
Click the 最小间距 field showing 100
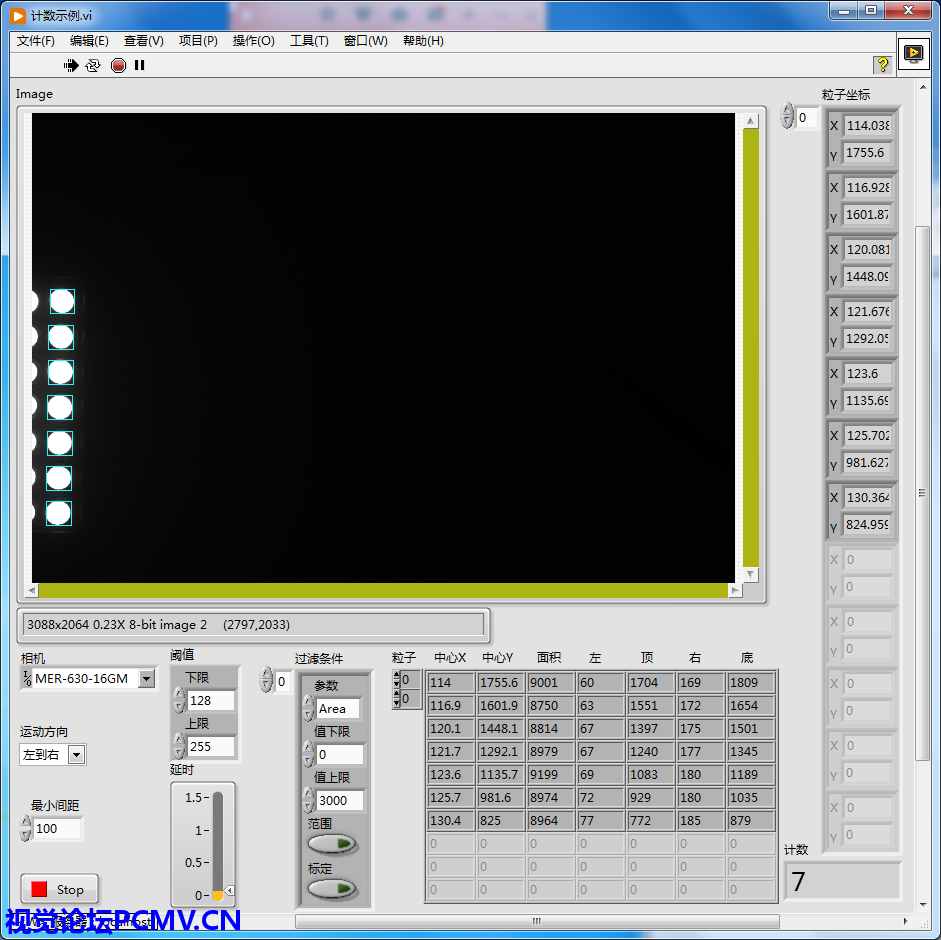click(x=58, y=828)
